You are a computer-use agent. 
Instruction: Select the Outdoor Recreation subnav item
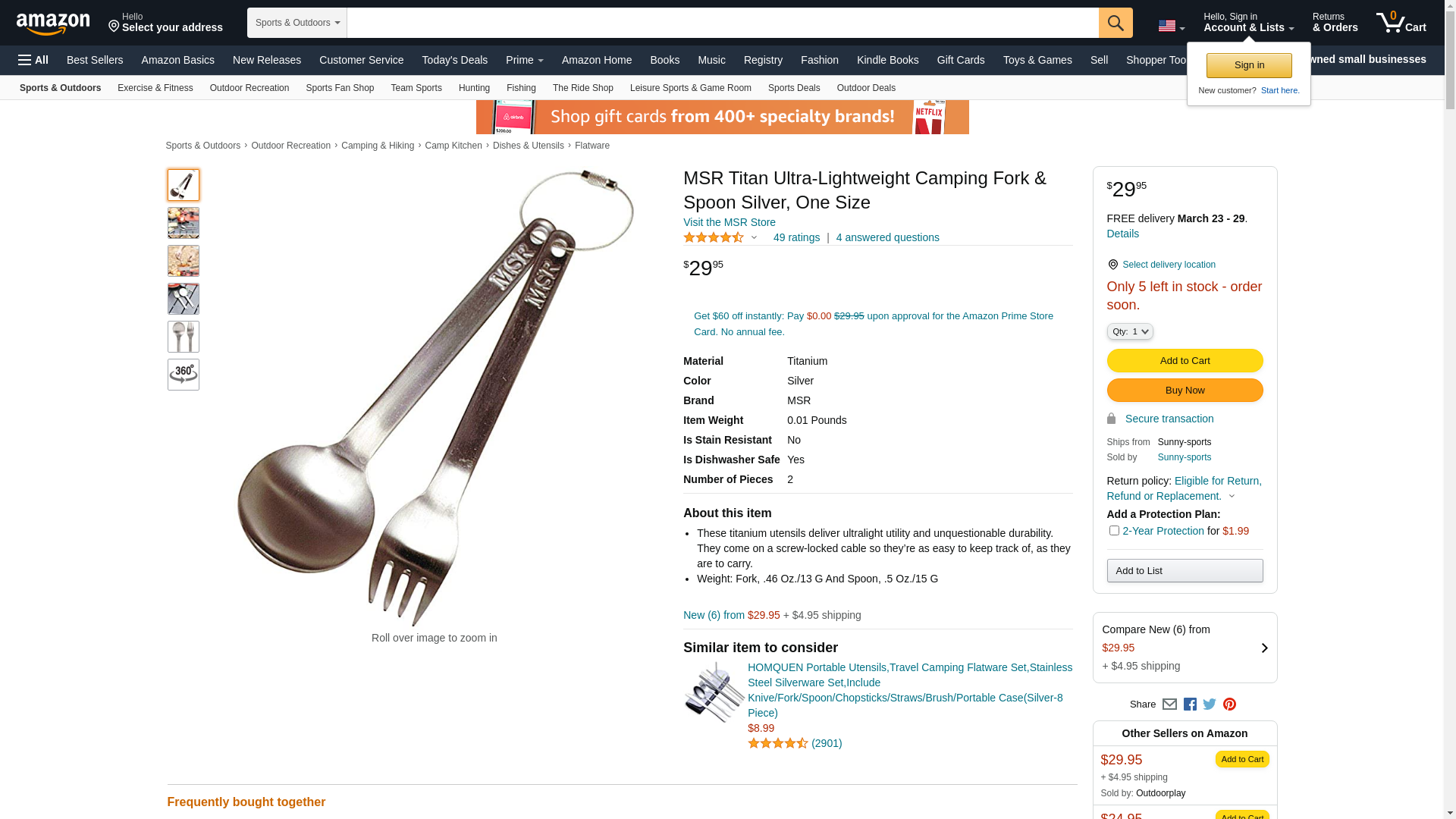point(249,88)
